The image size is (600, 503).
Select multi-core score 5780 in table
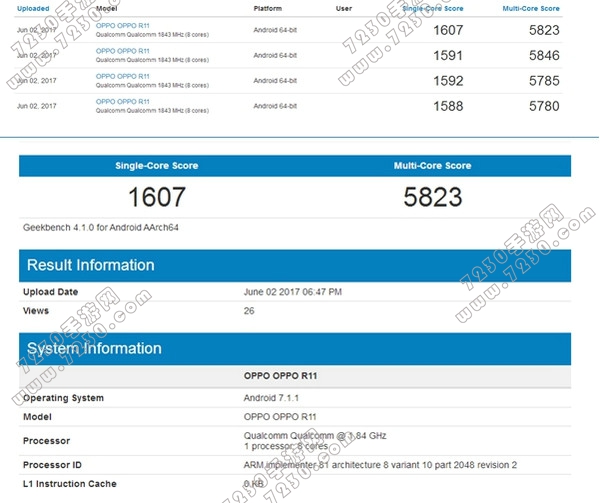[x=544, y=106]
